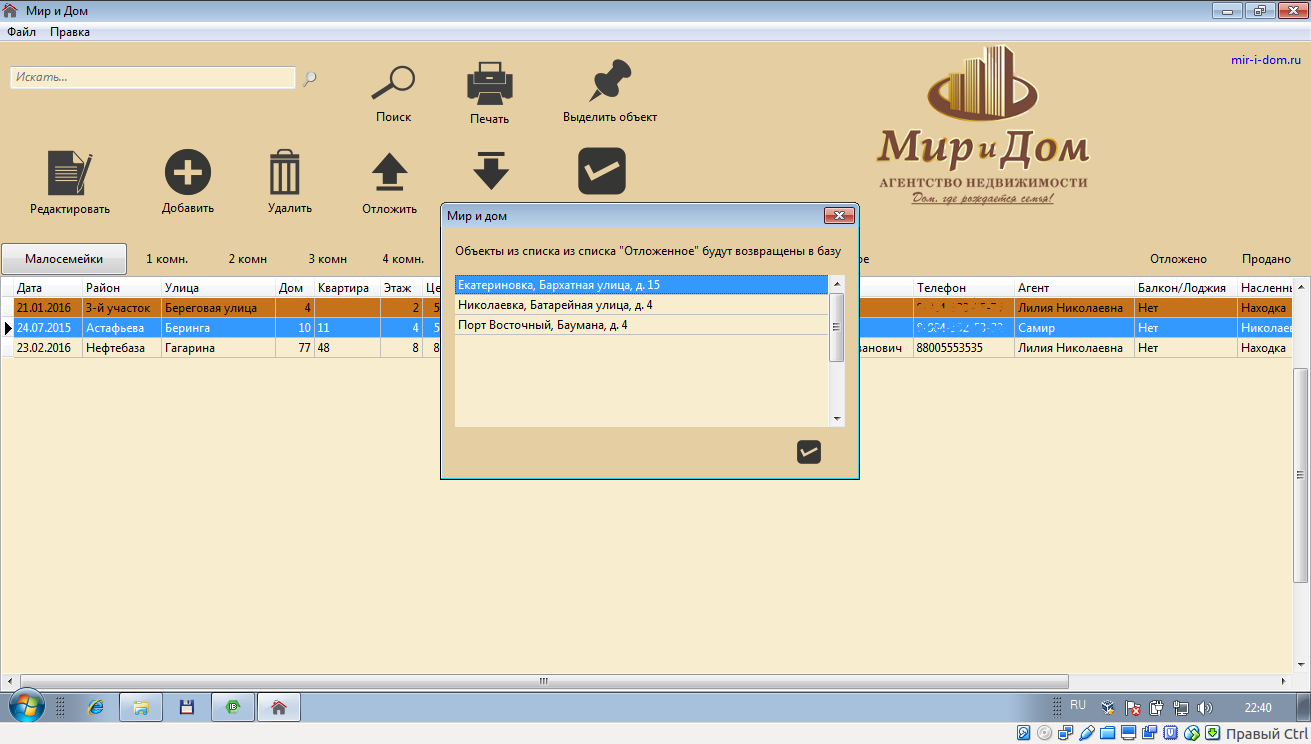Select Порт Восточный, Баумана, д. 4
This screenshot has width=1311, height=744.
click(642, 325)
